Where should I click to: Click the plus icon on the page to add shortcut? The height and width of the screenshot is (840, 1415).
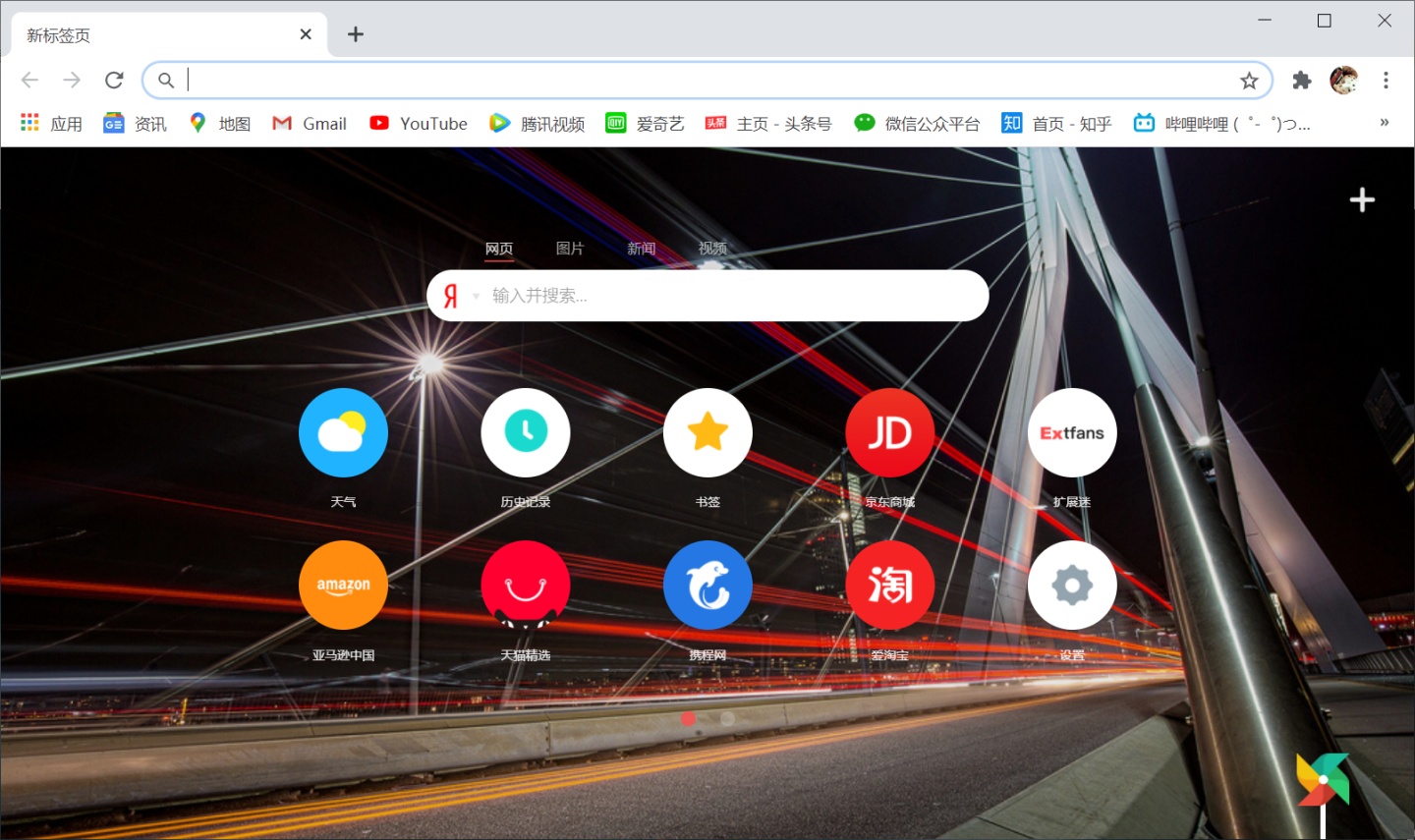click(x=1362, y=200)
